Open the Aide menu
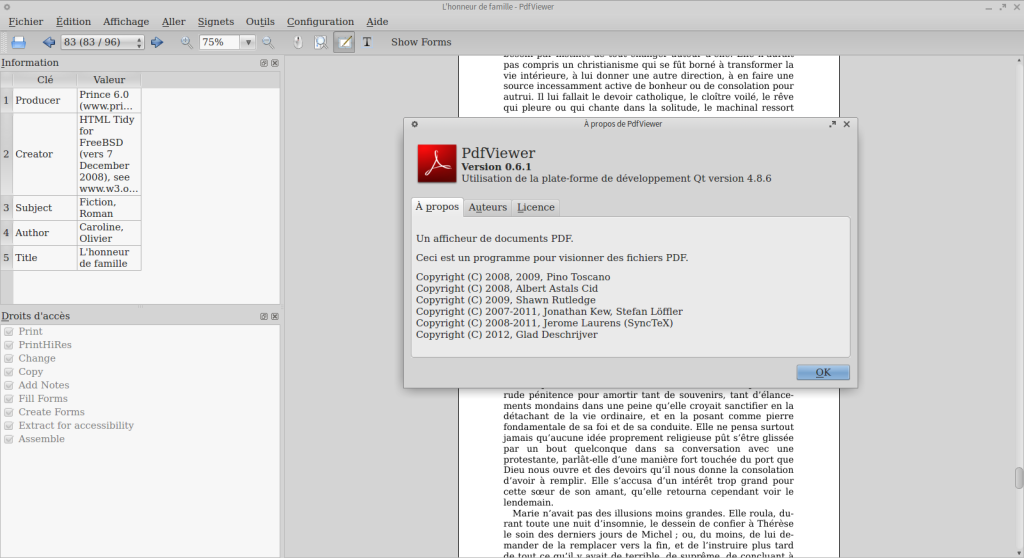Screen dimensions: 1024x558 pos(377,22)
